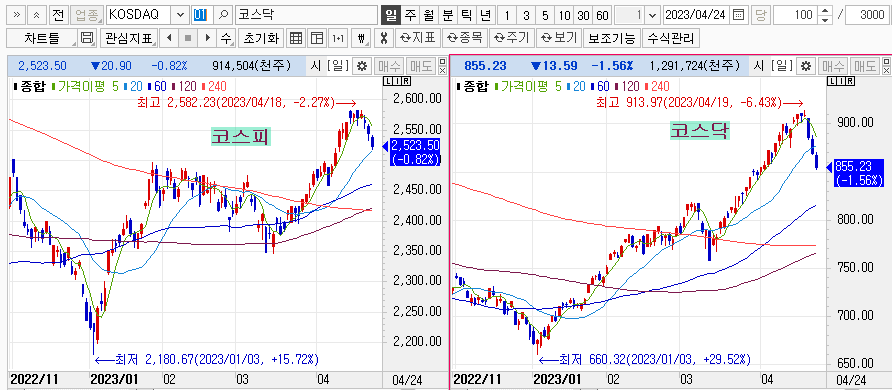Click the grid layout icon
Screen dimensions: 892x390
coord(295,39)
